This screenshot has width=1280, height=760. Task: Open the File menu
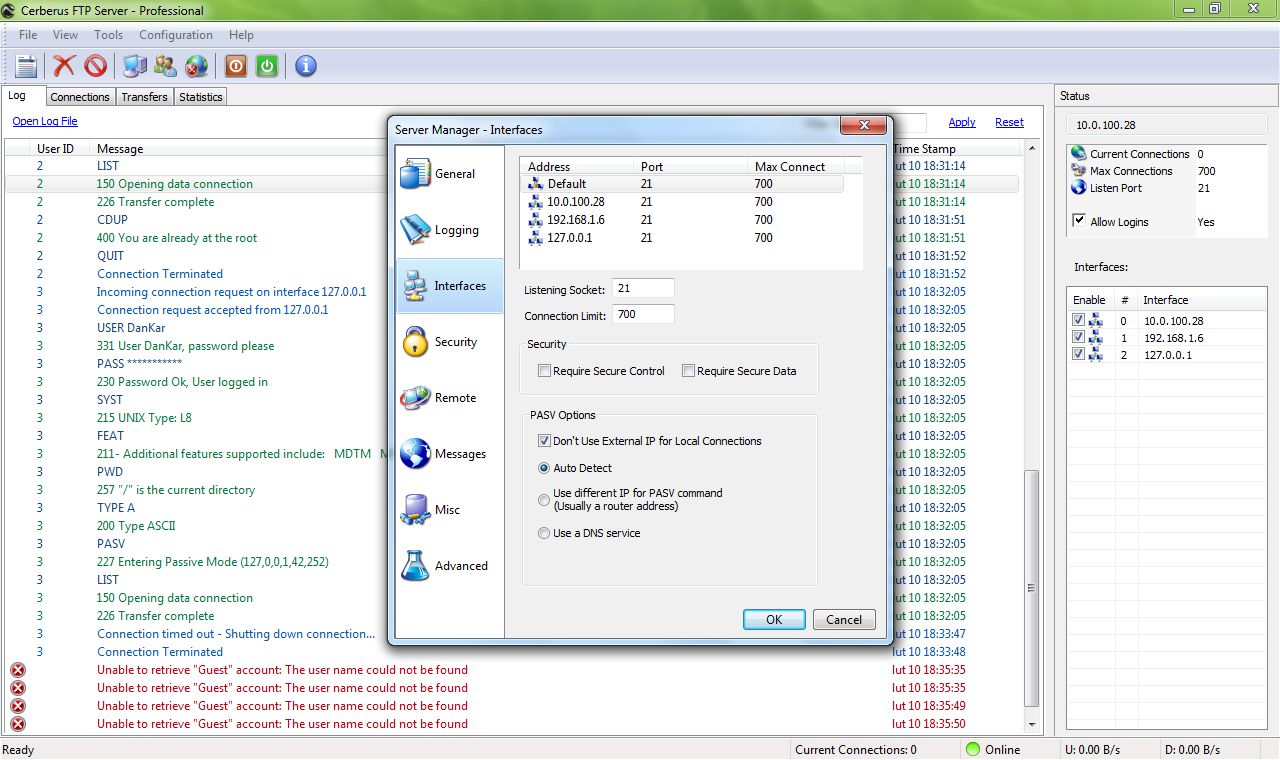(28, 35)
